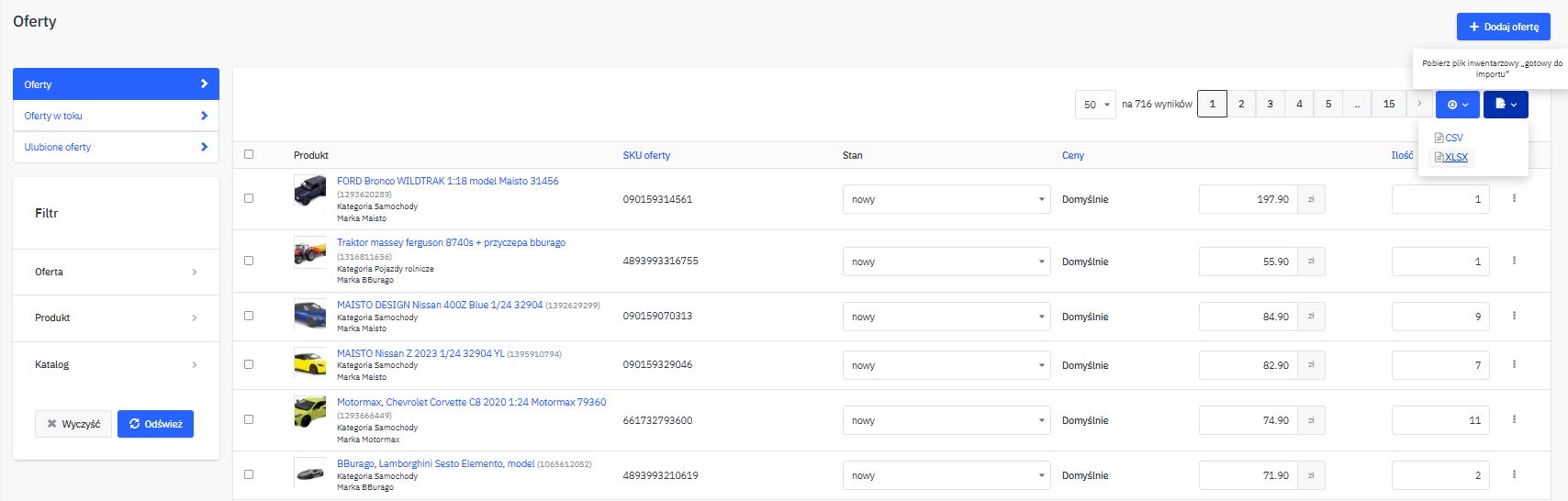Click the Chevrolet Corvette C8 product thumbnail

tap(309, 412)
